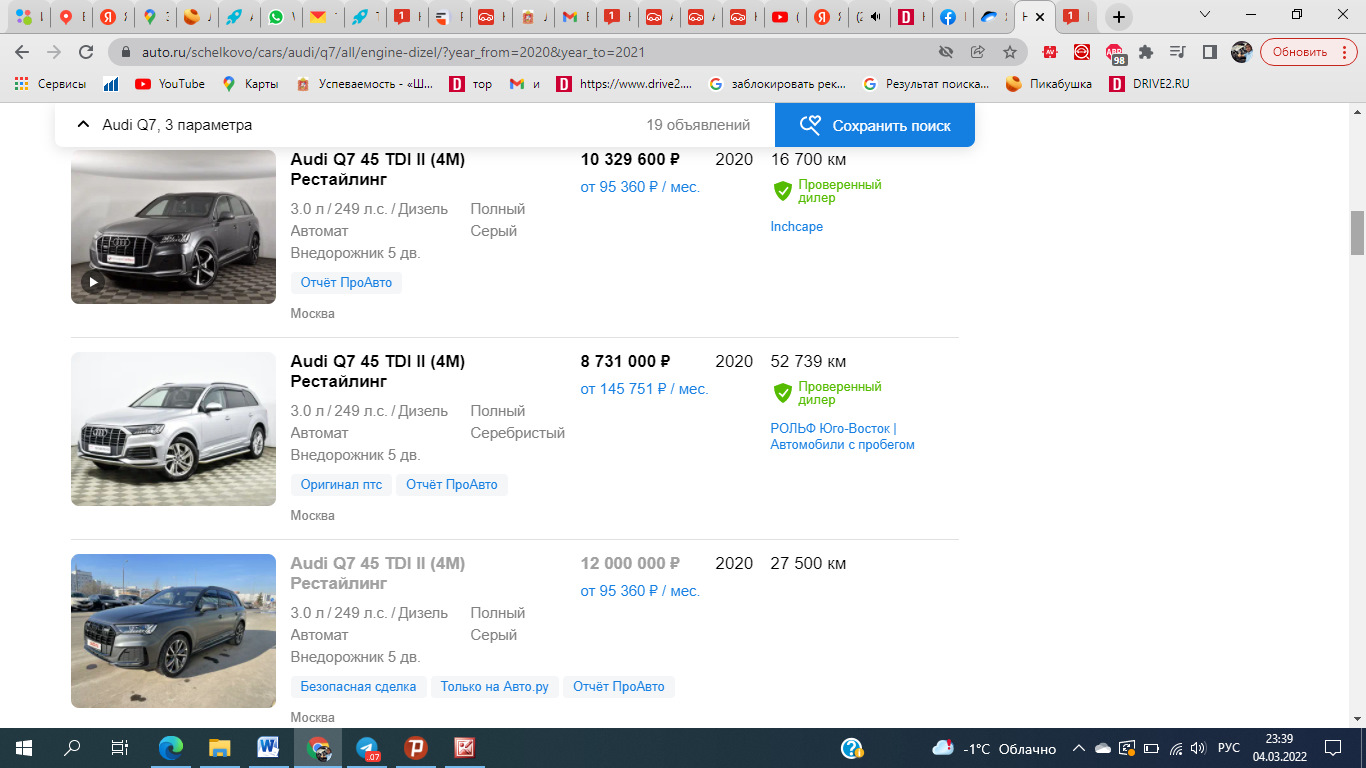
Task: Open the media controls toolbar icon
Action: pos(1178,52)
